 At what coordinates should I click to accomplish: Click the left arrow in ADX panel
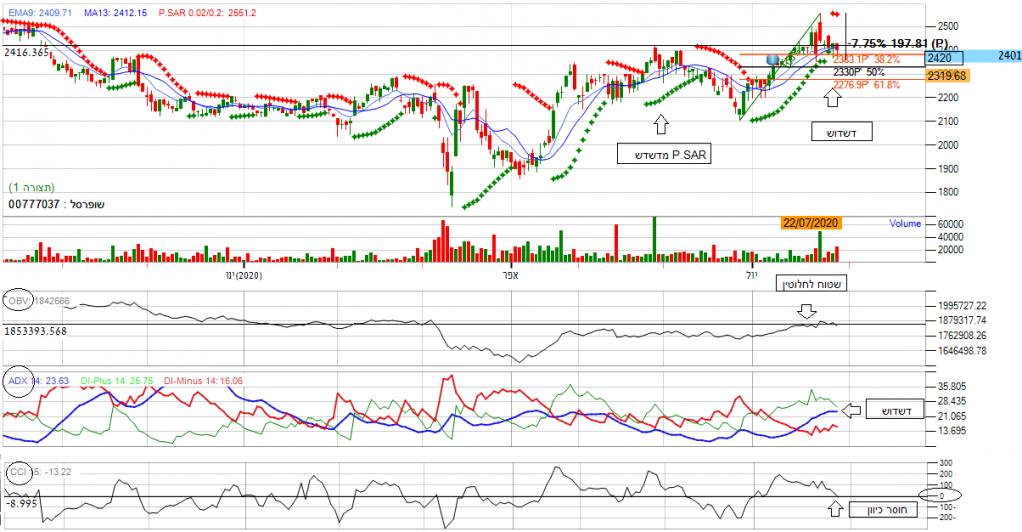[x=851, y=409]
